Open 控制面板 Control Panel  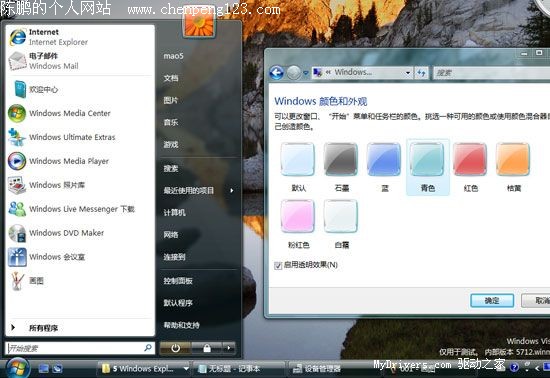[178, 281]
